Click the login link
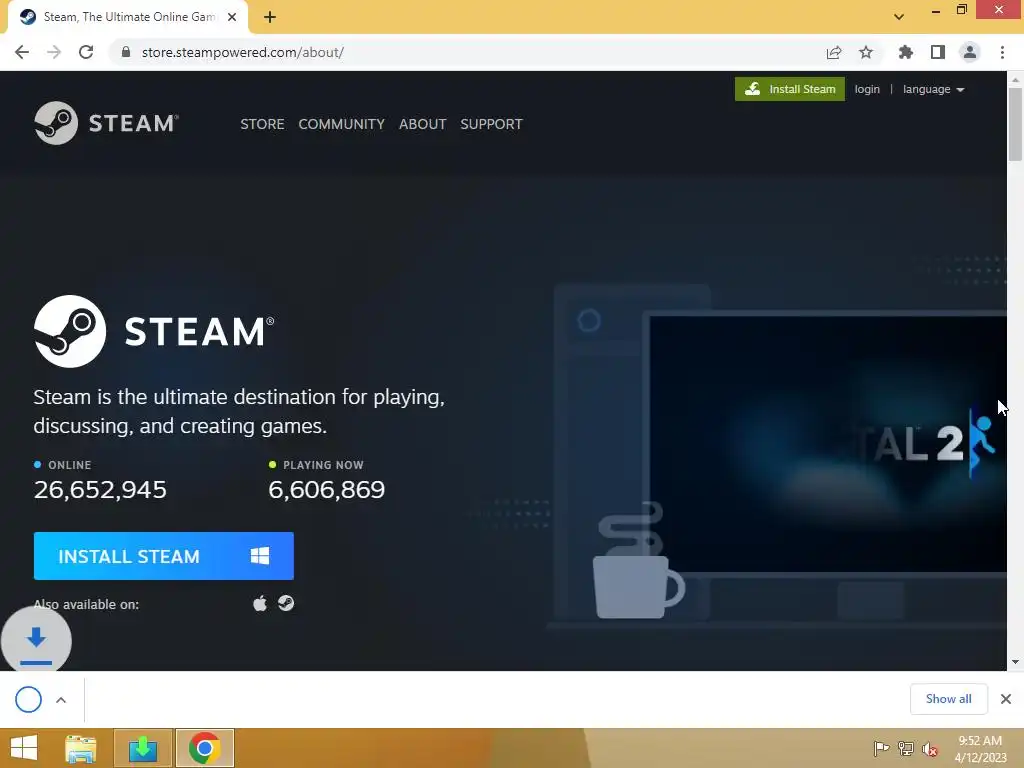This screenshot has height=768, width=1024. click(867, 89)
